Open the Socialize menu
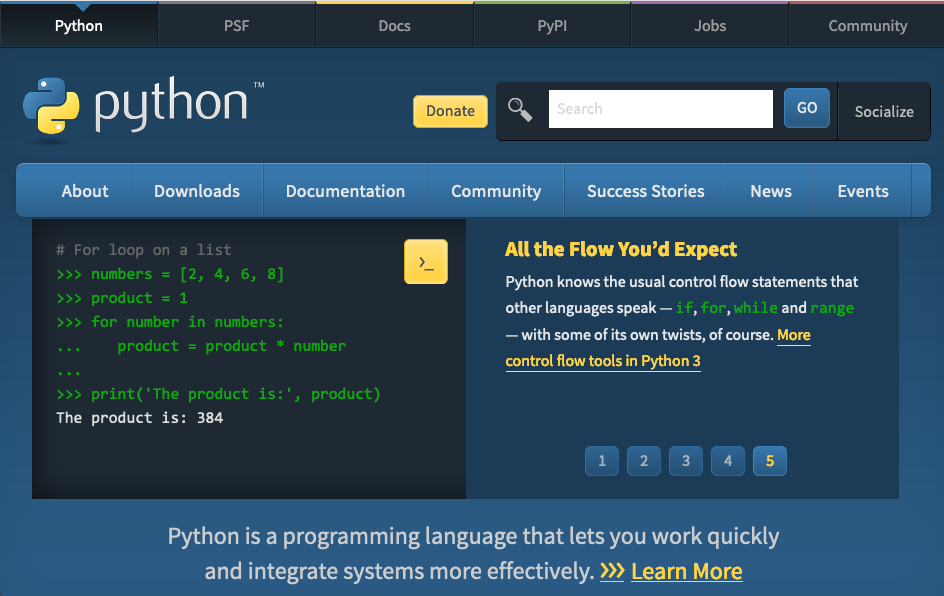Screen dimensions: 944x596 coord(884,111)
